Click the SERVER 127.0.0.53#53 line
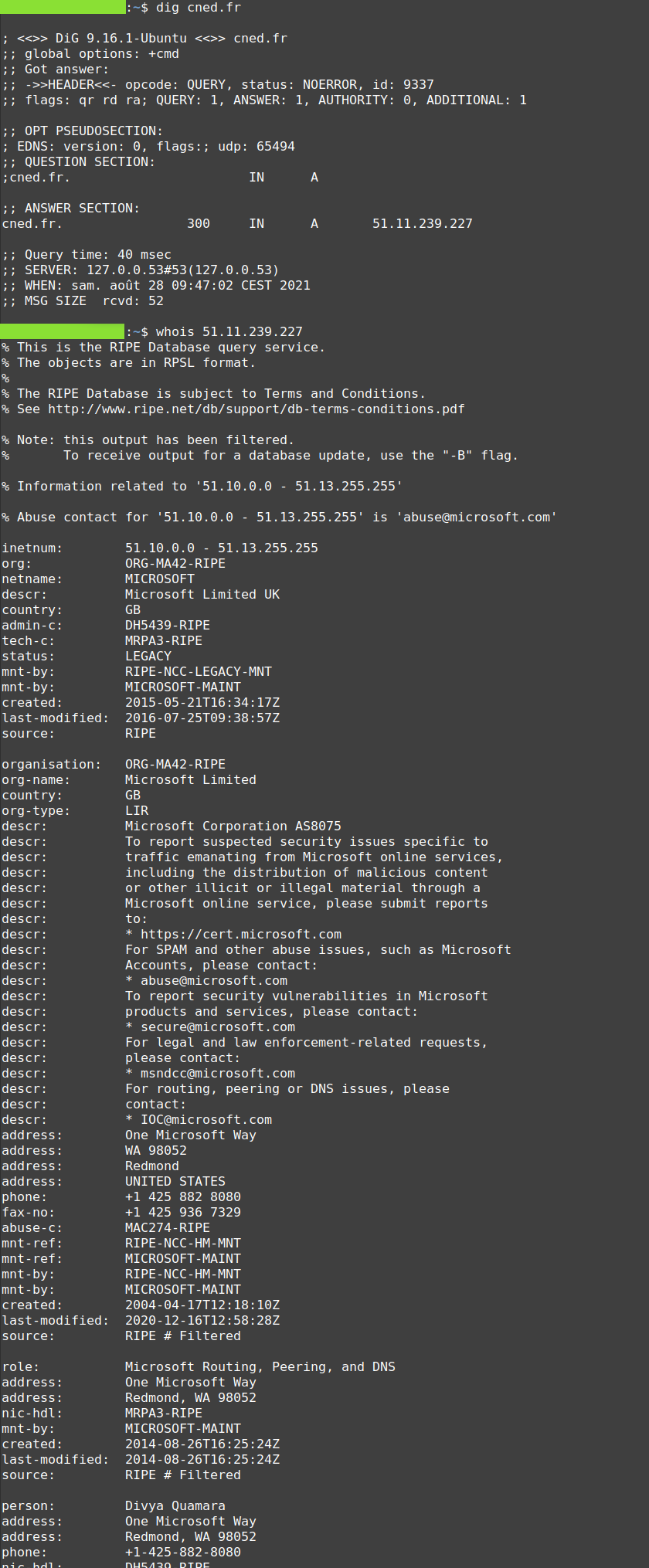 [x=141, y=270]
